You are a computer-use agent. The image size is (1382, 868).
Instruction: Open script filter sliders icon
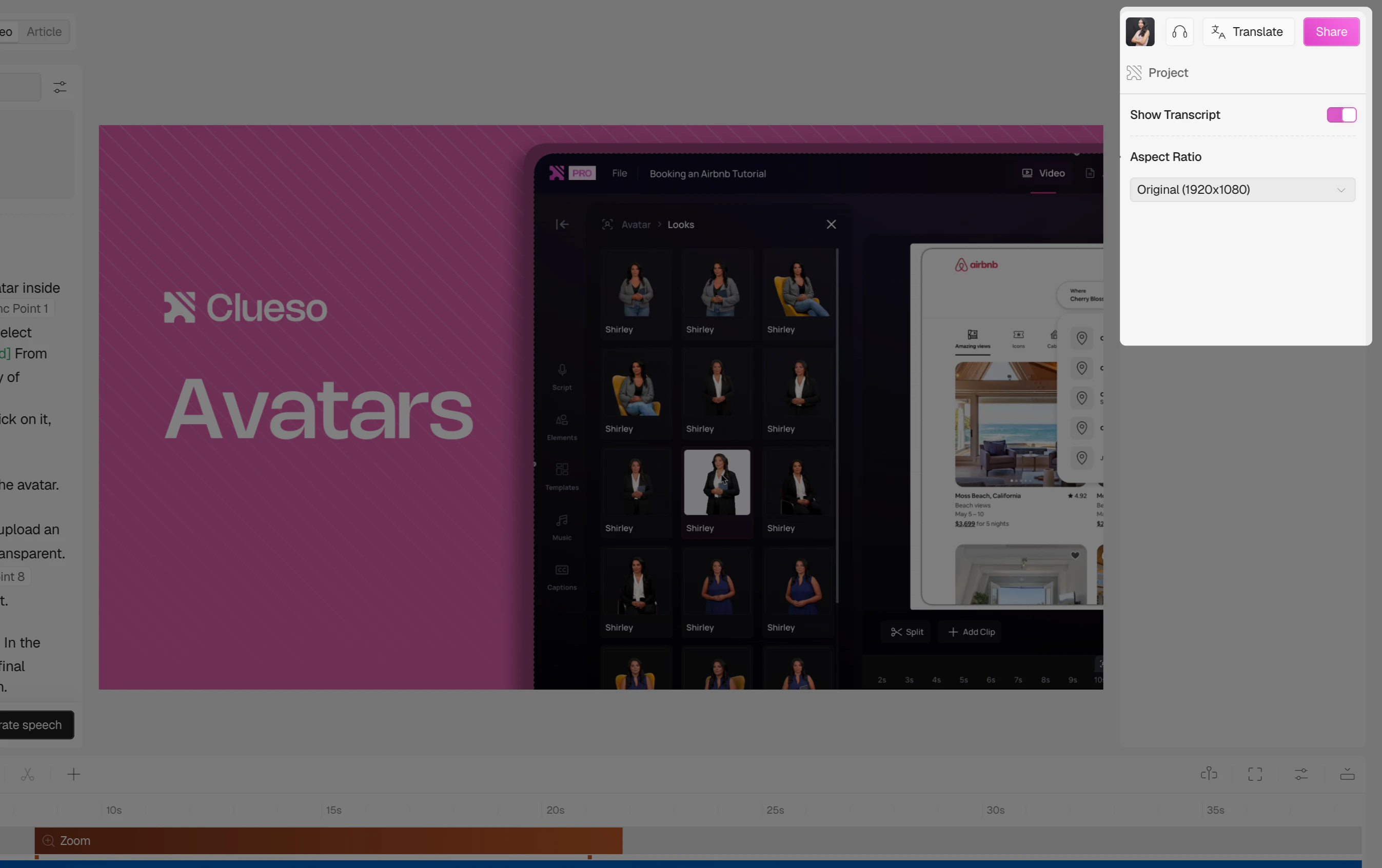pyautogui.click(x=60, y=87)
